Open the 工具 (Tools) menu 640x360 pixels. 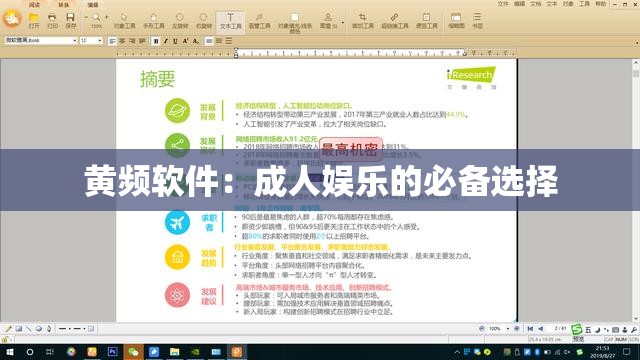click(584, 4)
